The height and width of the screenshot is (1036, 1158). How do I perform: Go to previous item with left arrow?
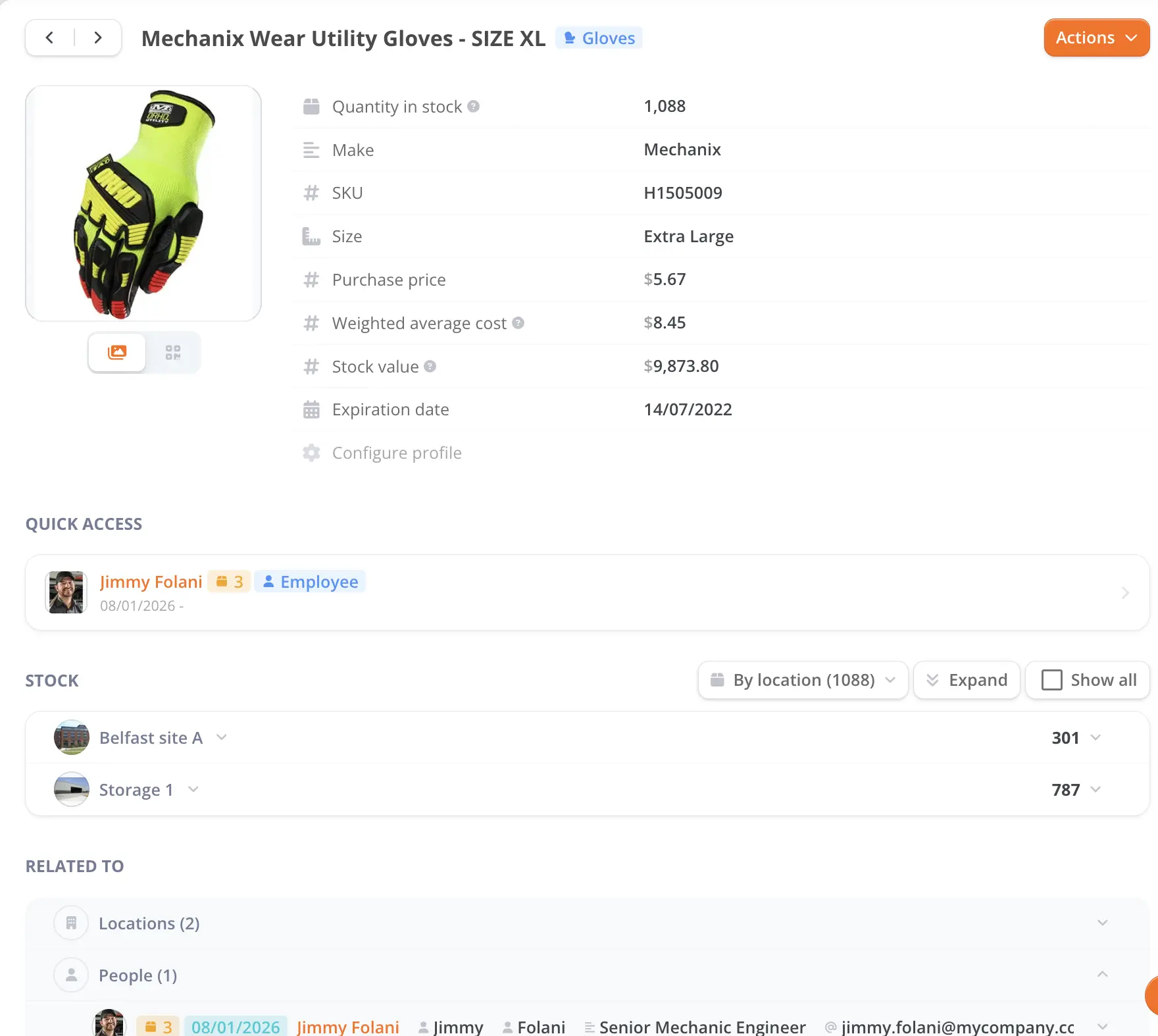(x=50, y=38)
